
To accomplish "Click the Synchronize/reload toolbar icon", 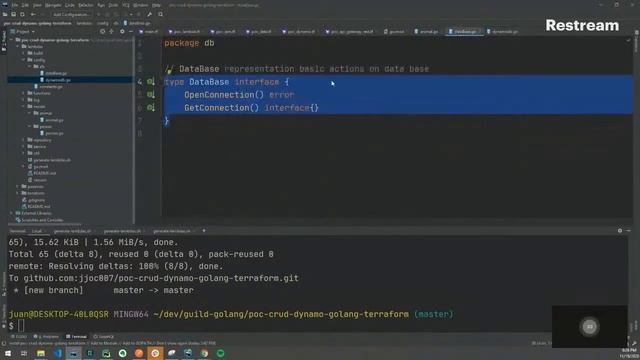I will click(x=22, y=14).
